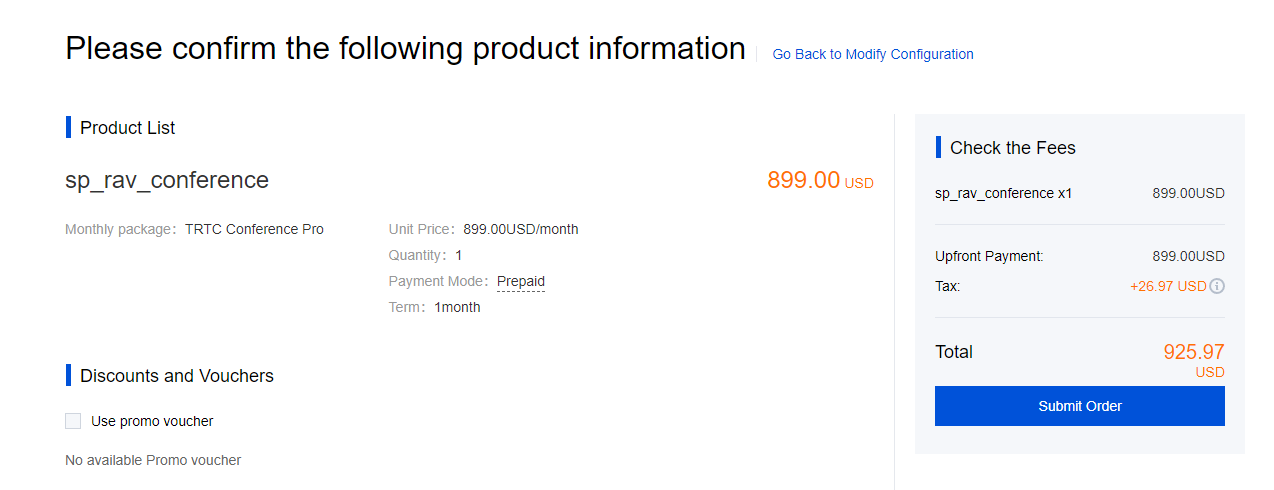Click the tax info icon
The width and height of the screenshot is (1274, 490).
tap(1217, 286)
